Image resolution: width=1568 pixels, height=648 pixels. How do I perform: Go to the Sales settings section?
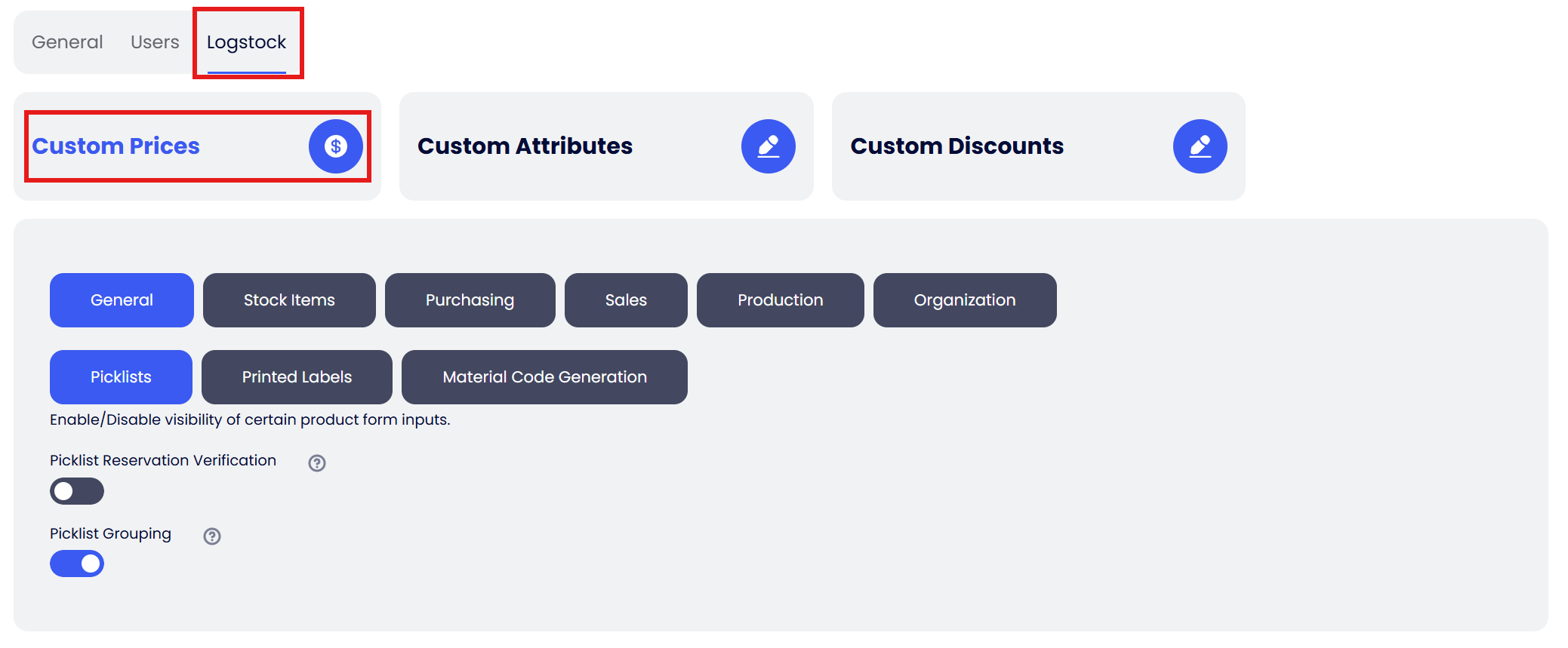pyautogui.click(x=626, y=300)
